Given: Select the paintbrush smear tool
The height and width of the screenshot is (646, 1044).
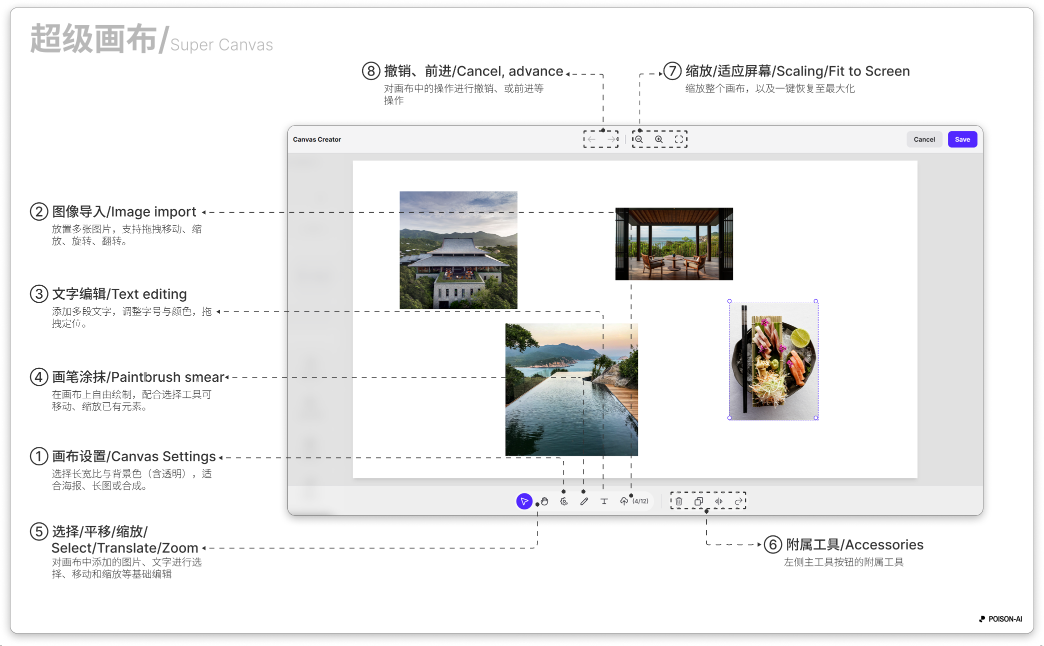Looking at the screenshot, I should [x=563, y=501].
